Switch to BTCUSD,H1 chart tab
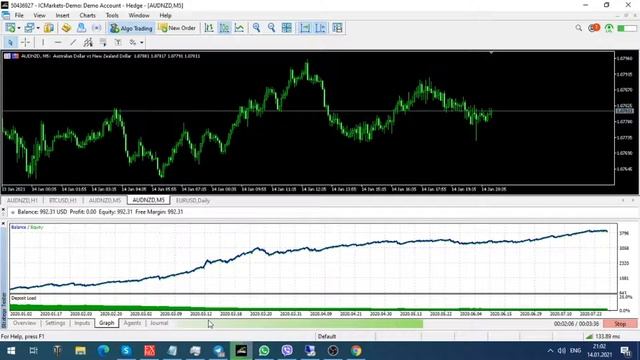Viewport: 640px width, 360px height. [x=62, y=200]
